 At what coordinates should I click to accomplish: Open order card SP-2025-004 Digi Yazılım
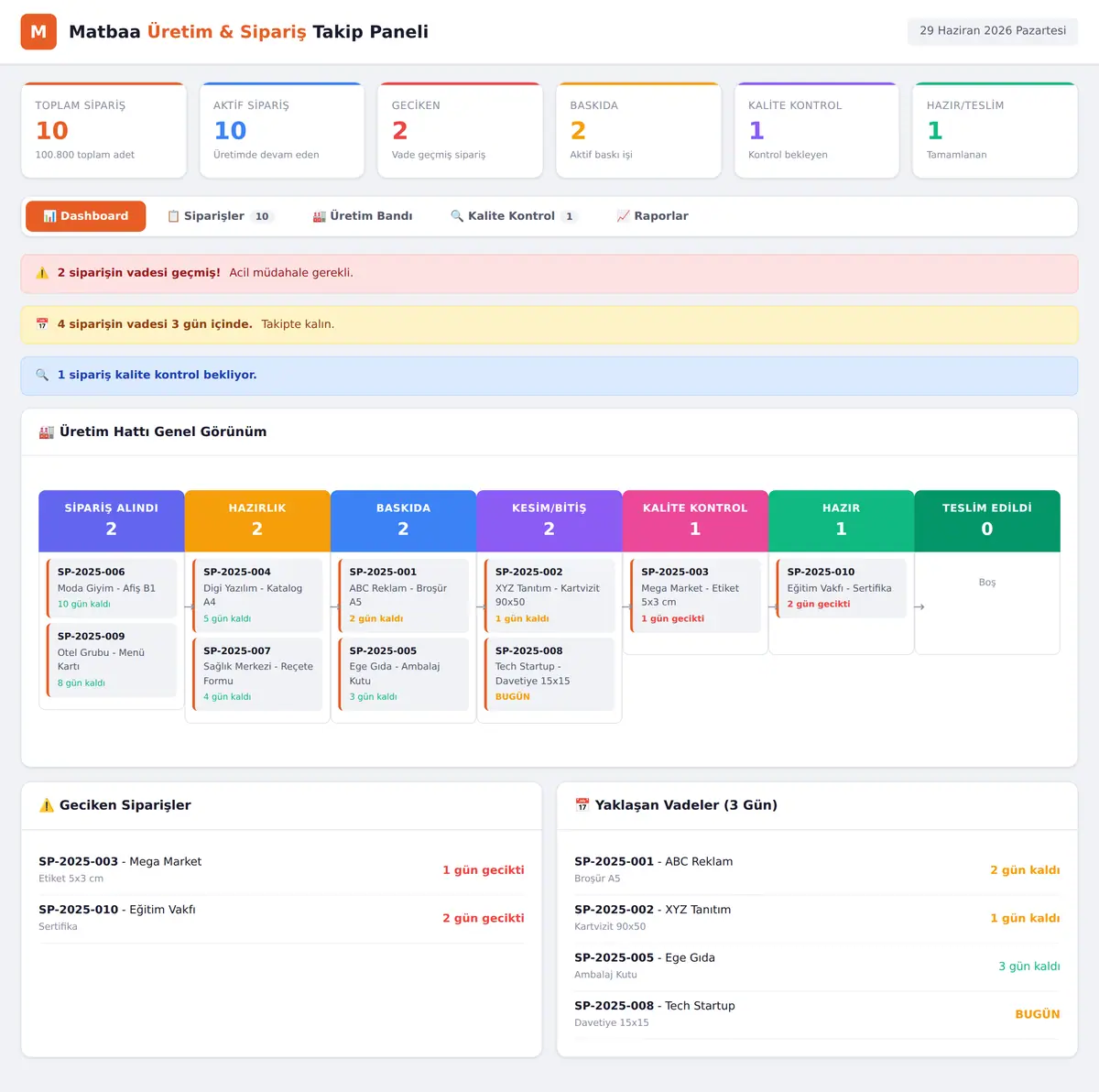point(257,595)
